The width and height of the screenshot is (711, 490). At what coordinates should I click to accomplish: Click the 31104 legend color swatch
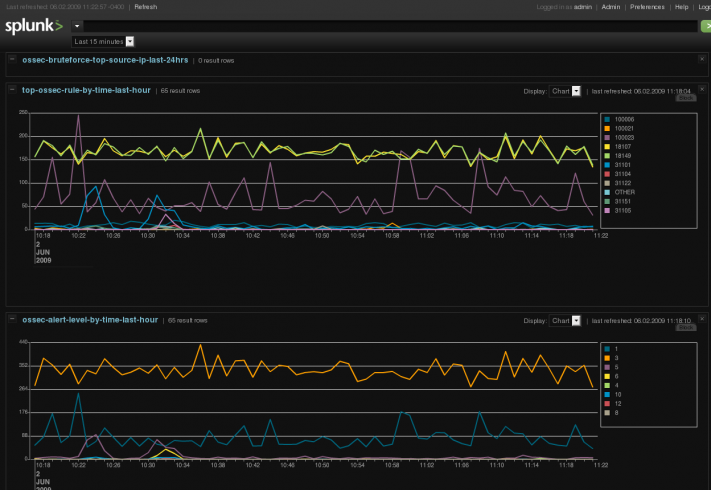[607, 174]
